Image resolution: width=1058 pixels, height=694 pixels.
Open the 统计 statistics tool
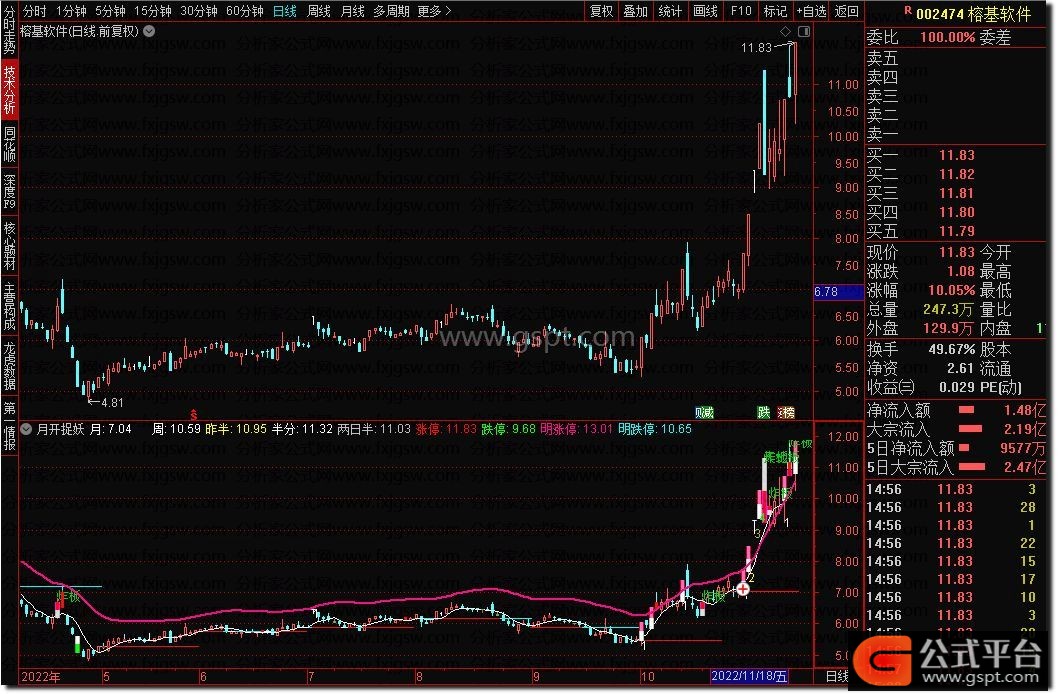point(670,11)
